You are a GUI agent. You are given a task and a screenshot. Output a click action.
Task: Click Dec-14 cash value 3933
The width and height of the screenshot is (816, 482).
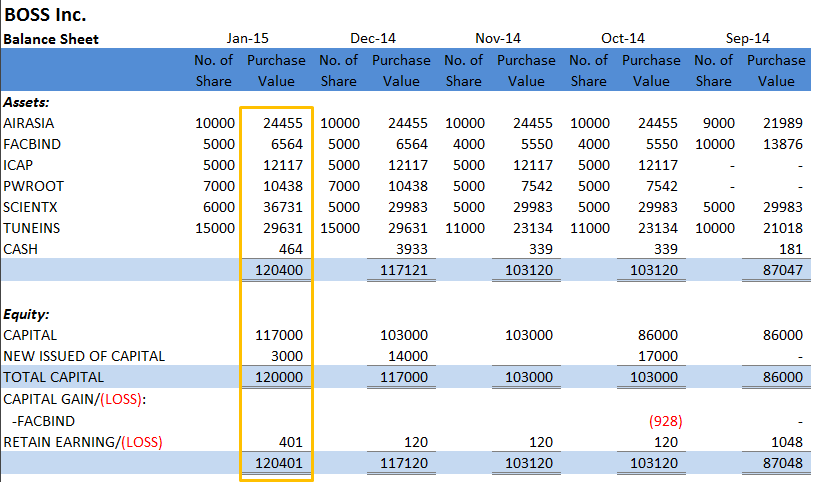pos(412,249)
